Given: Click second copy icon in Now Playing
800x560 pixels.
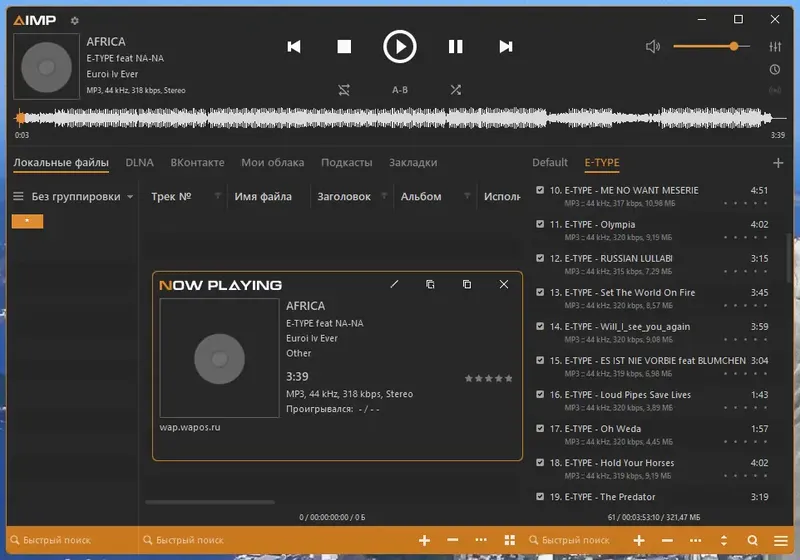Looking at the screenshot, I should pyautogui.click(x=467, y=285).
